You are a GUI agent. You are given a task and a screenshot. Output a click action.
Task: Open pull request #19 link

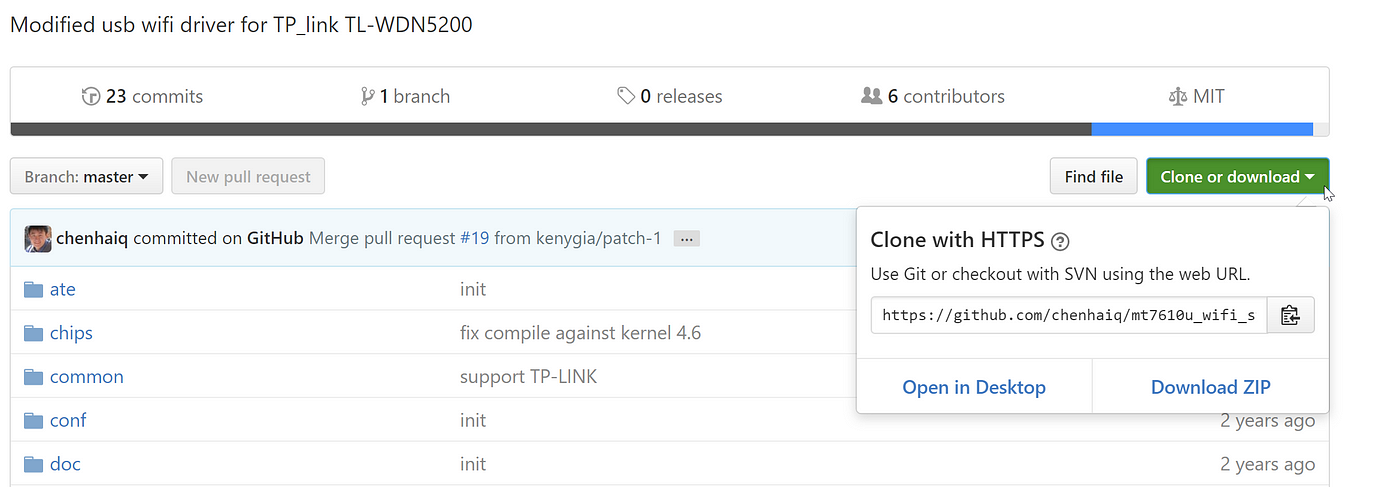474,239
